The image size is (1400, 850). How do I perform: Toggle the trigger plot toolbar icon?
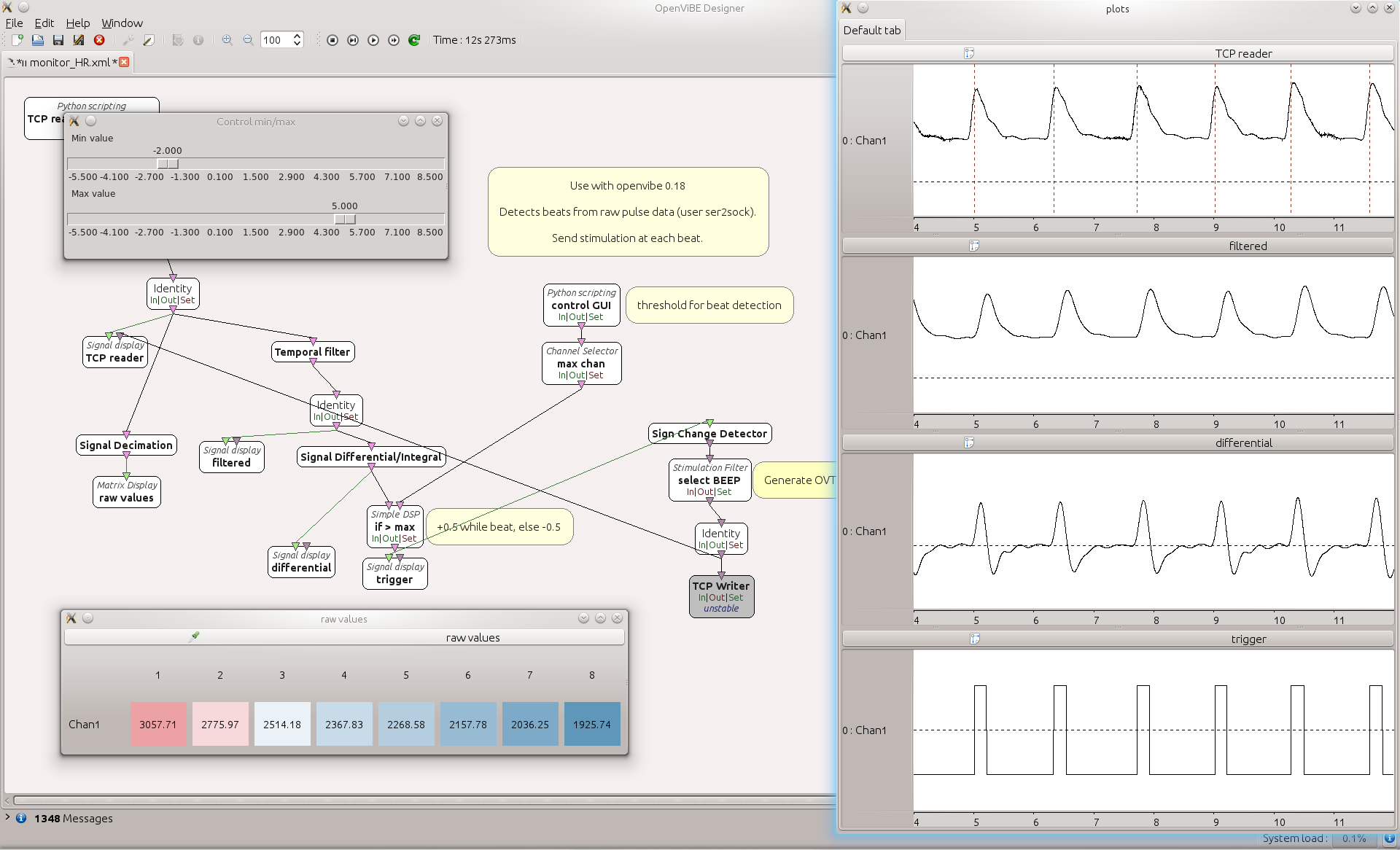point(975,639)
